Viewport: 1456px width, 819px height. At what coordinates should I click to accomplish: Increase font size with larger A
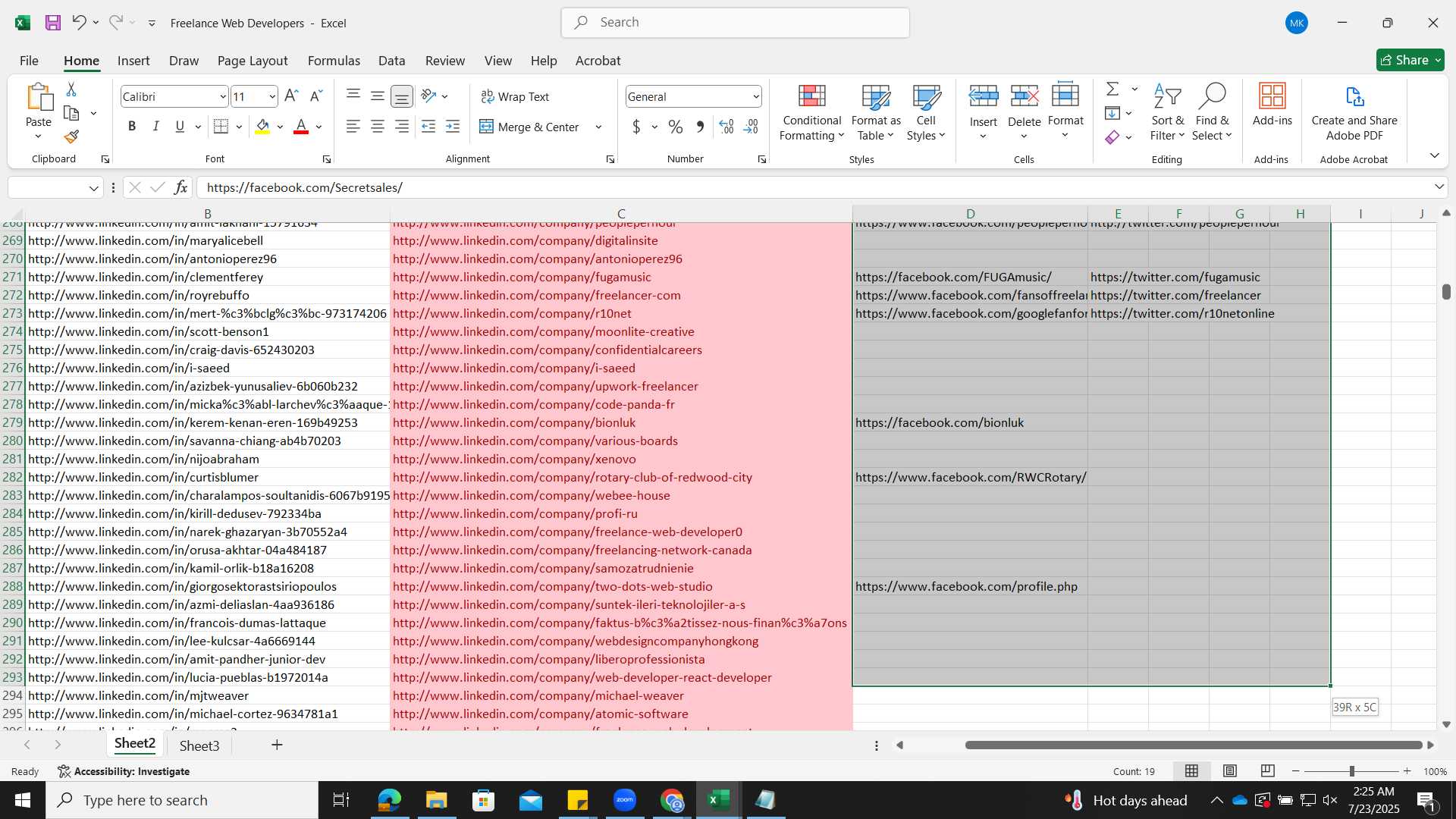pyautogui.click(x=291, y=96)
